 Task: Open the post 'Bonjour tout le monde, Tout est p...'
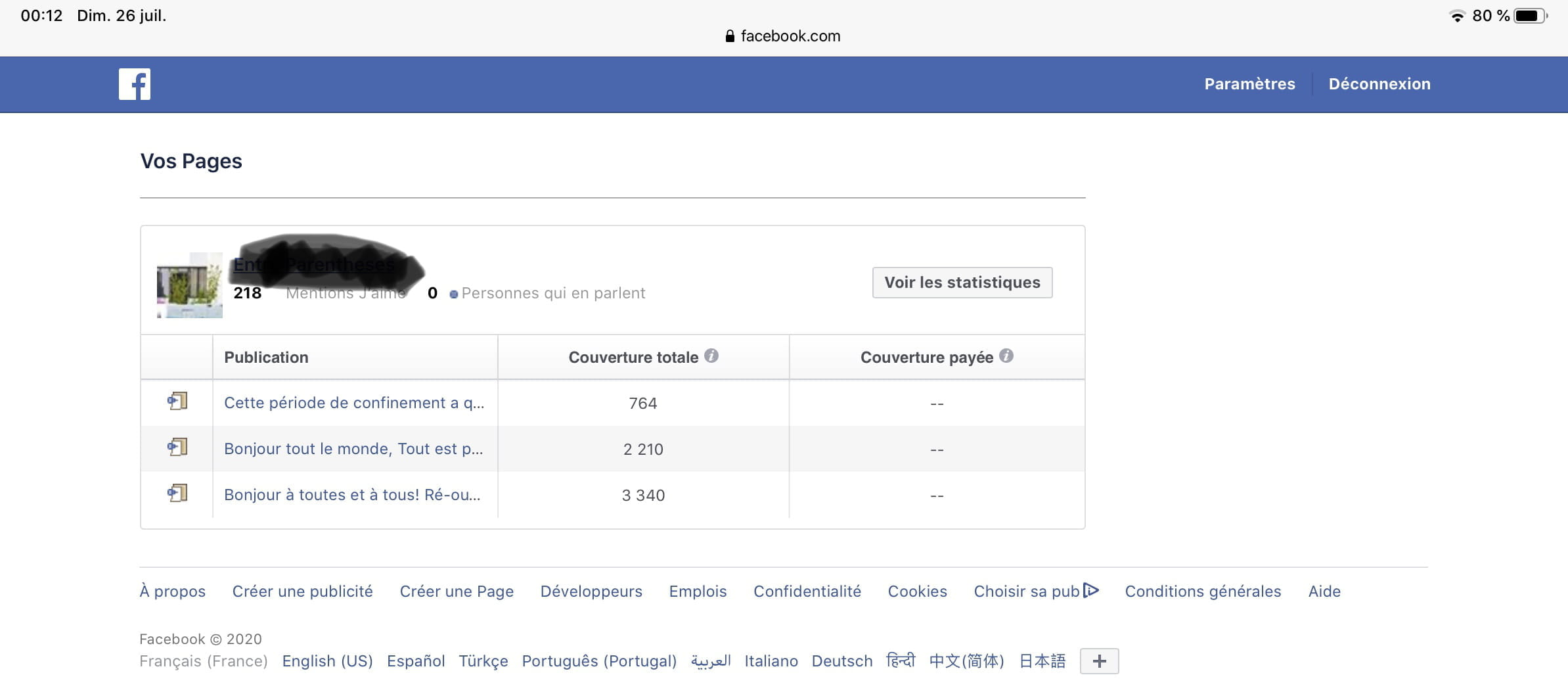pyautogui.click(x=353, y=449)
